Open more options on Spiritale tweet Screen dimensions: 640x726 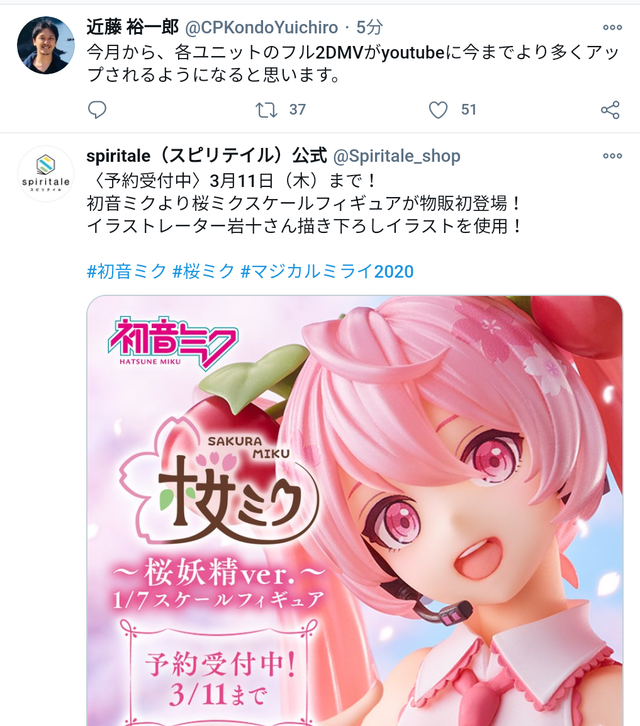click(612, 156)
